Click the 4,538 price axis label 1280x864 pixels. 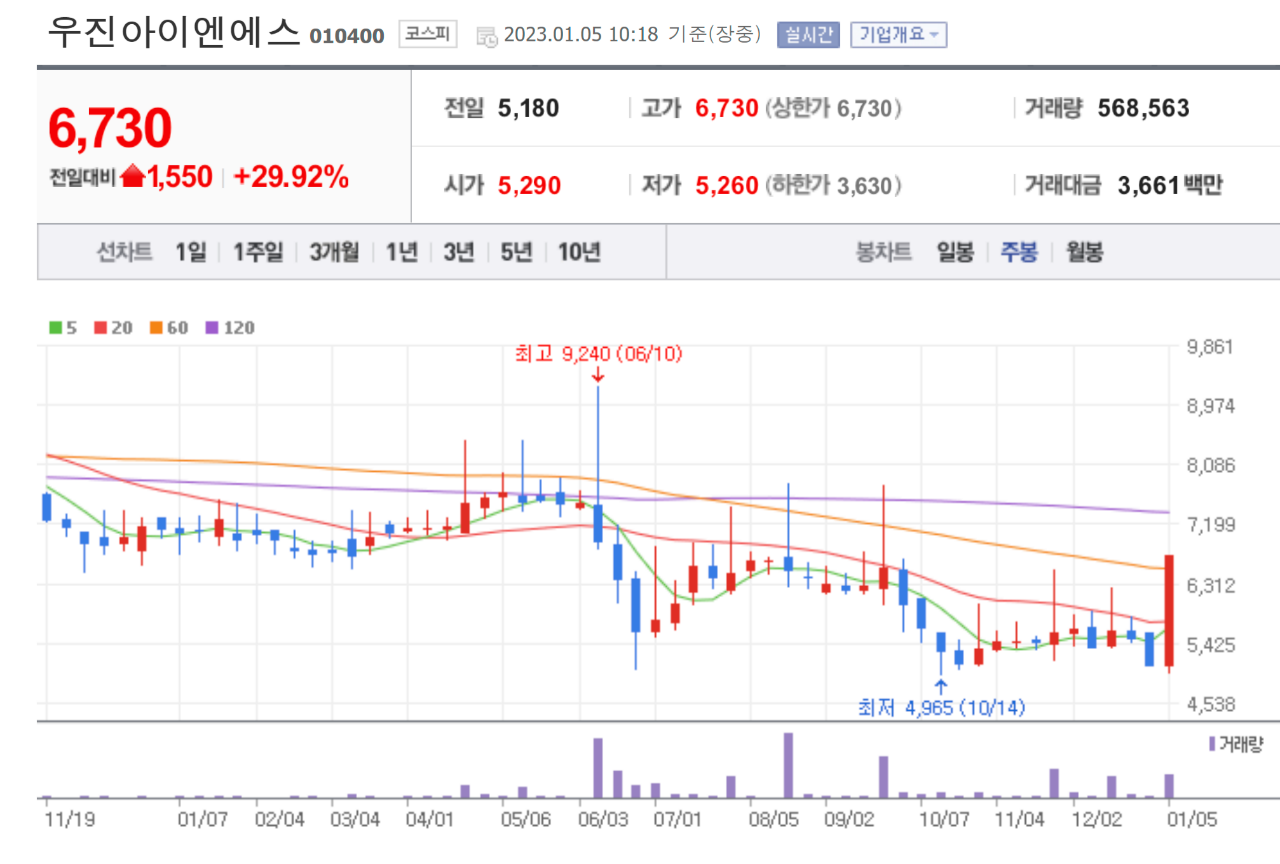[x=1209, y=705]
